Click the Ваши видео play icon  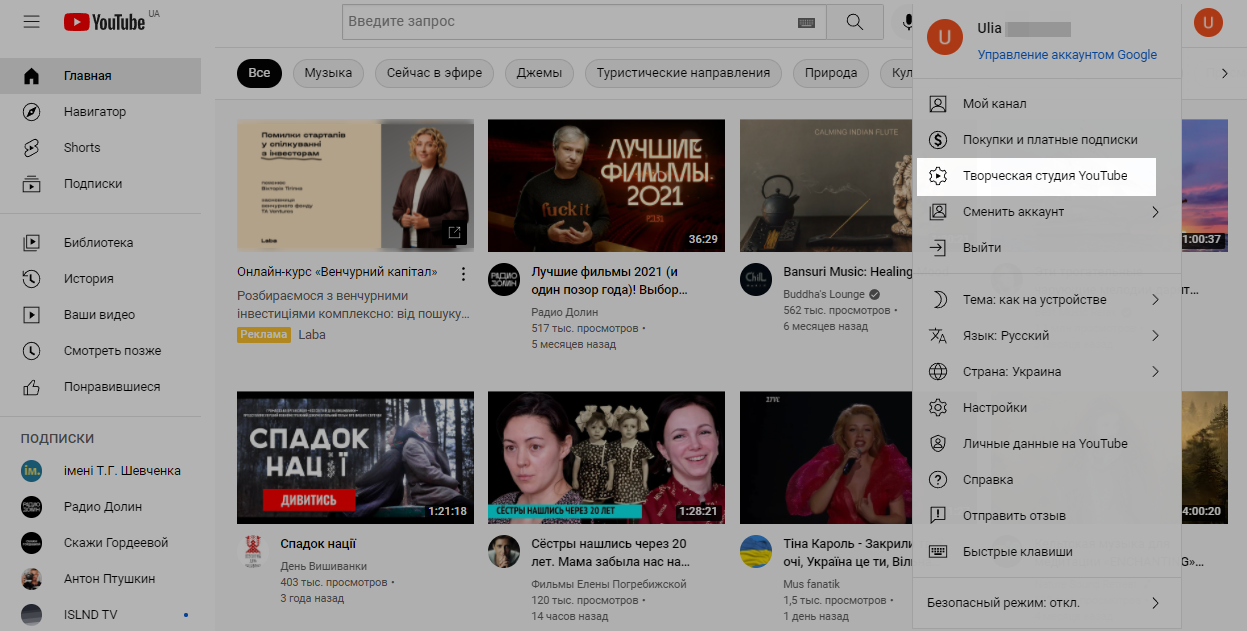point(31,315)
